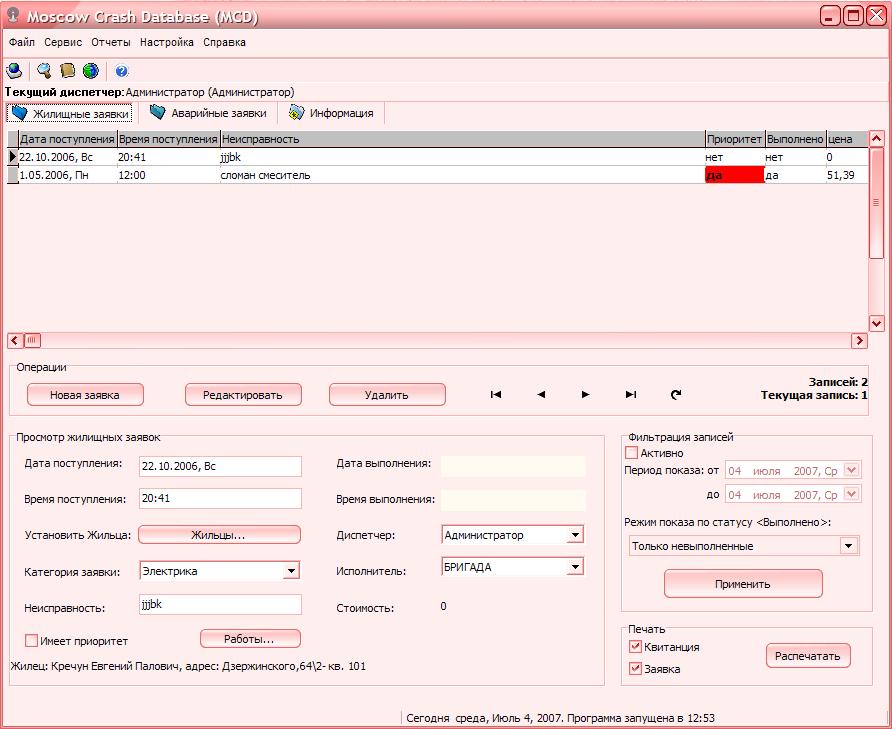Open the Настройка menu
Viewport: 892px width, 729px height.
point(167,42)
